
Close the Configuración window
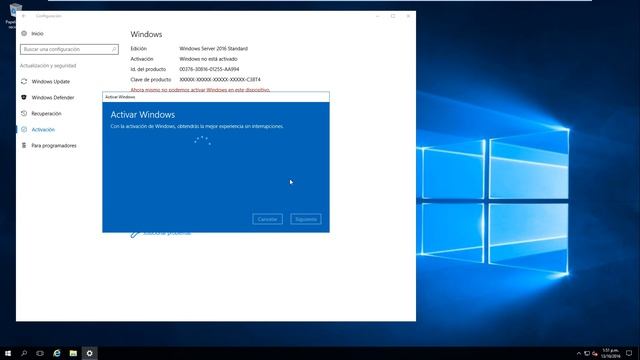pyautogui.click(x=408, y=16)
